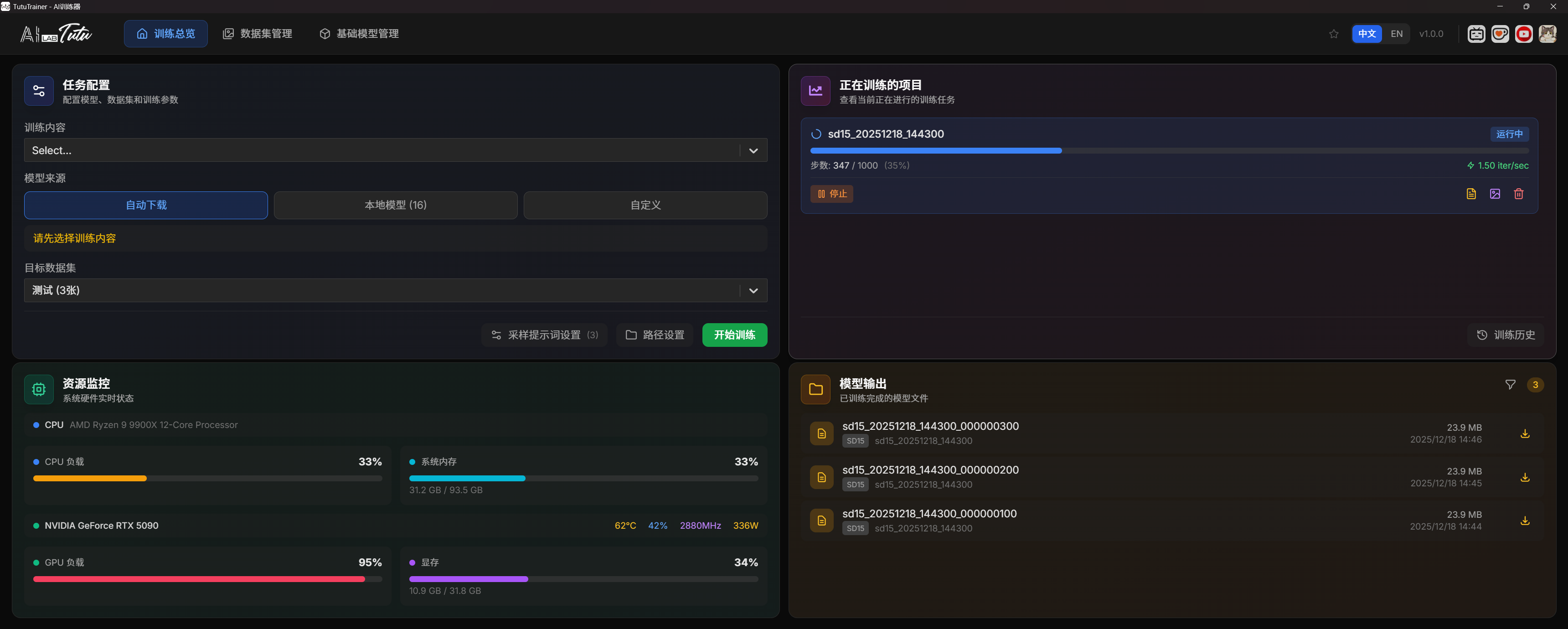1568x629 pixels.
Task: Click the star favorite icon
Action: pos(1334,34)
